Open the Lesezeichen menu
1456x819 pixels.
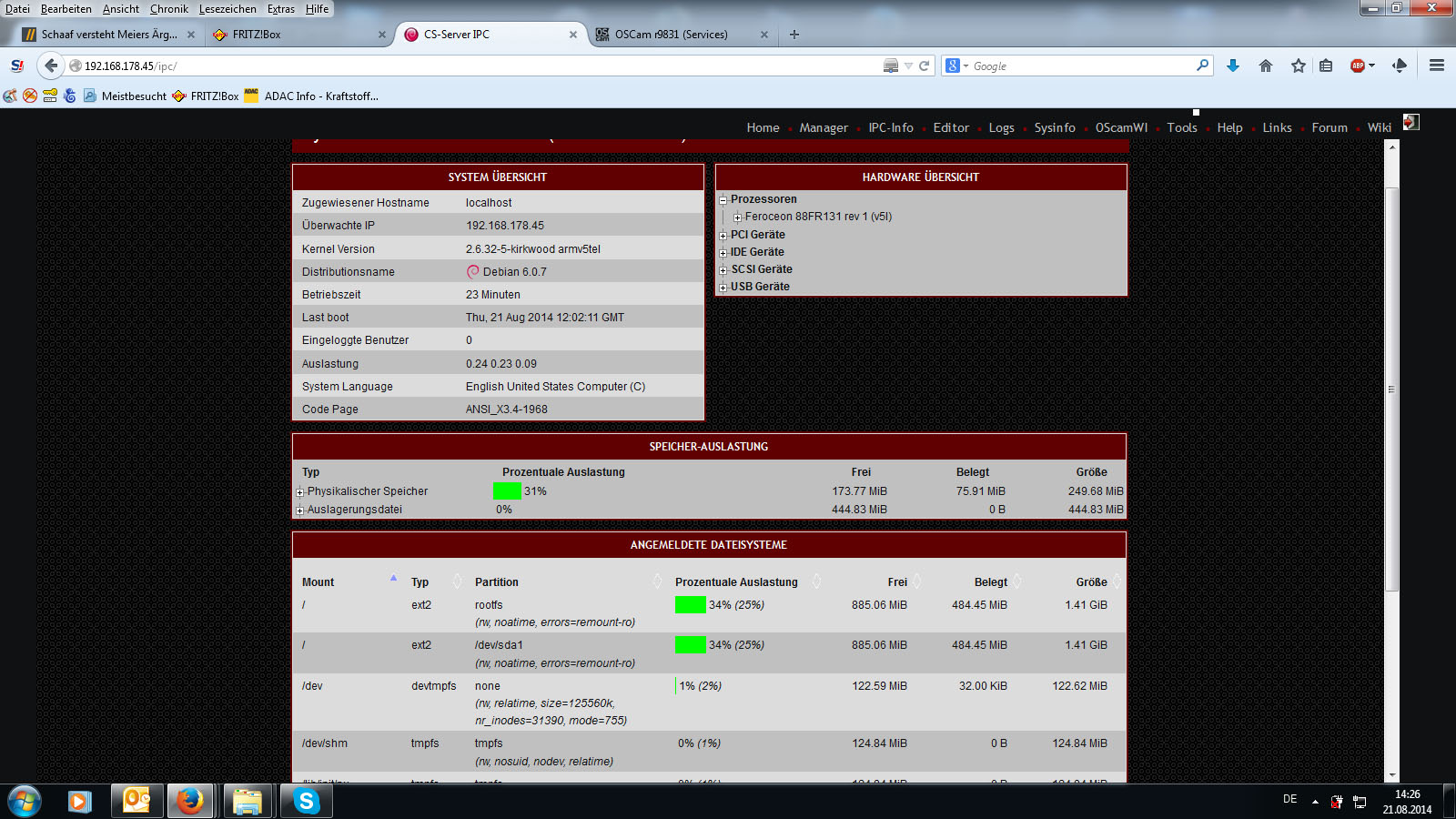click(x=227, y=9)
